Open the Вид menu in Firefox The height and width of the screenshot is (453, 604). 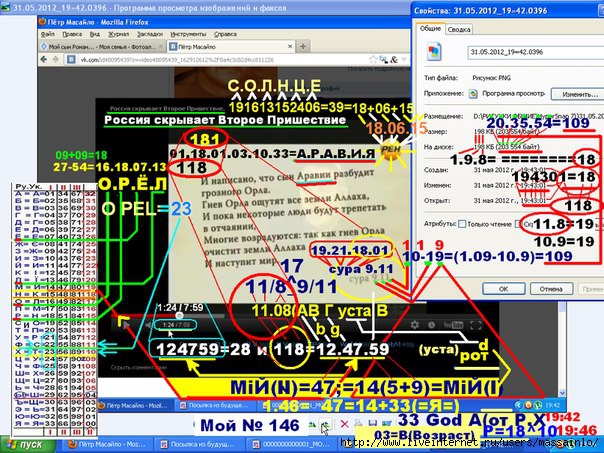coord(95,34)
